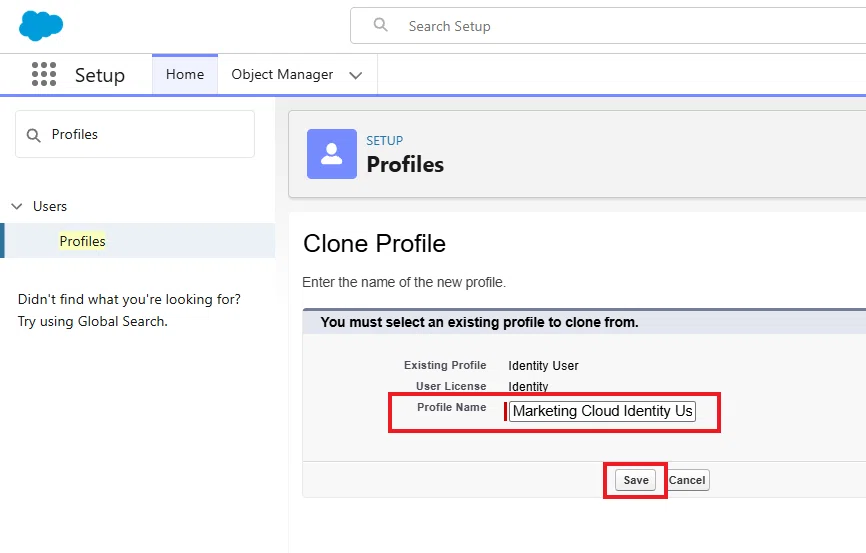Open the Object Manager tab
The height and width of the screenshot is (553, 866).
point(282,75)
